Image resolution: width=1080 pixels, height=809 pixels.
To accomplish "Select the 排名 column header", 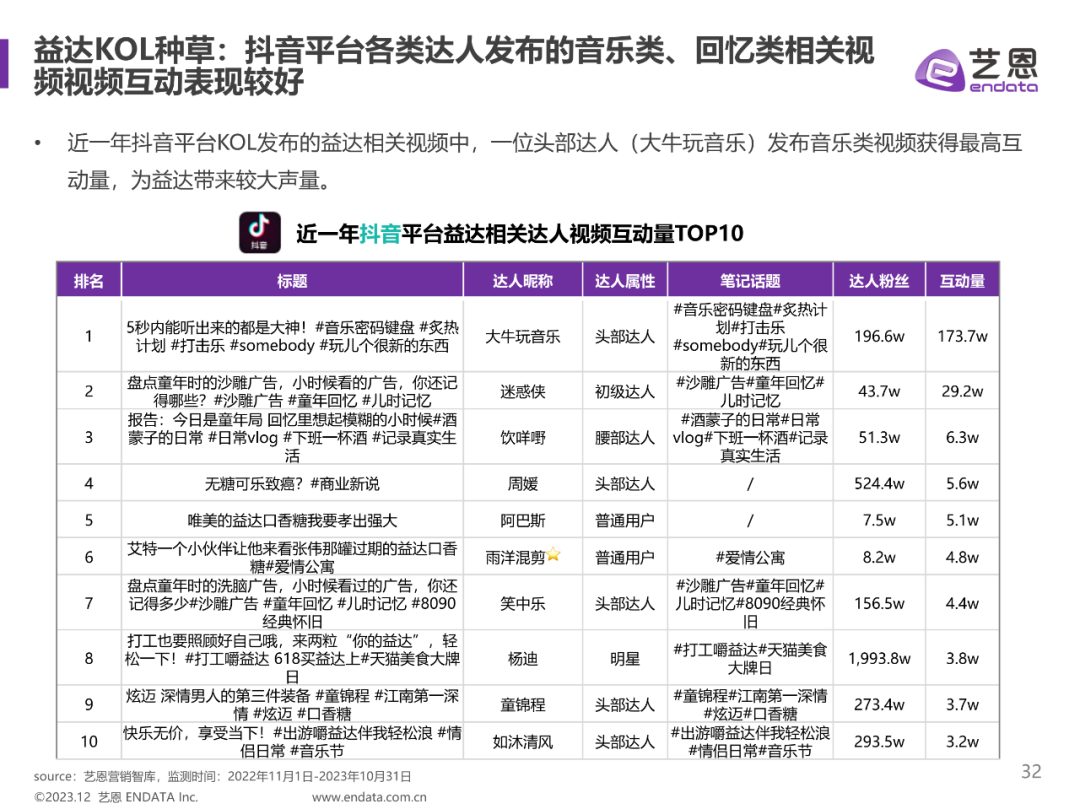I will [x=89, y=280].
